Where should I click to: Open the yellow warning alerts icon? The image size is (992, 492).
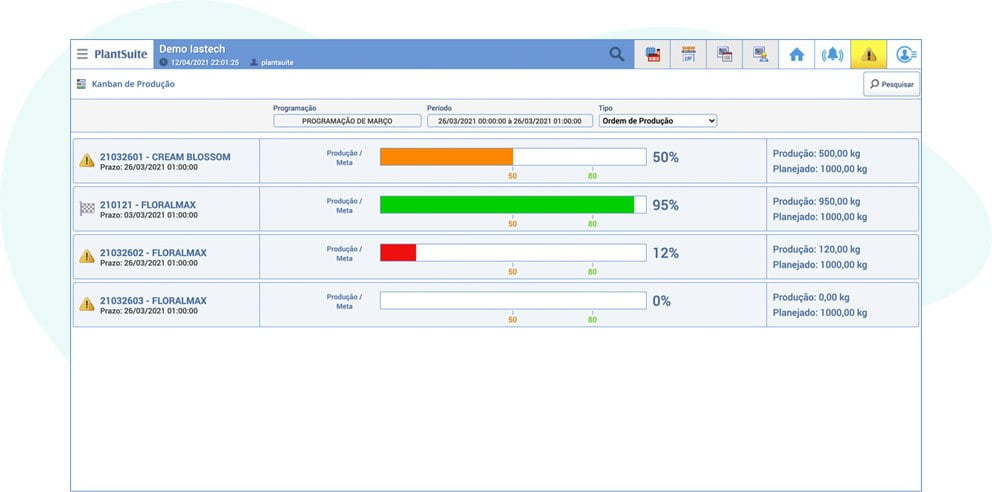click(869, 54)
